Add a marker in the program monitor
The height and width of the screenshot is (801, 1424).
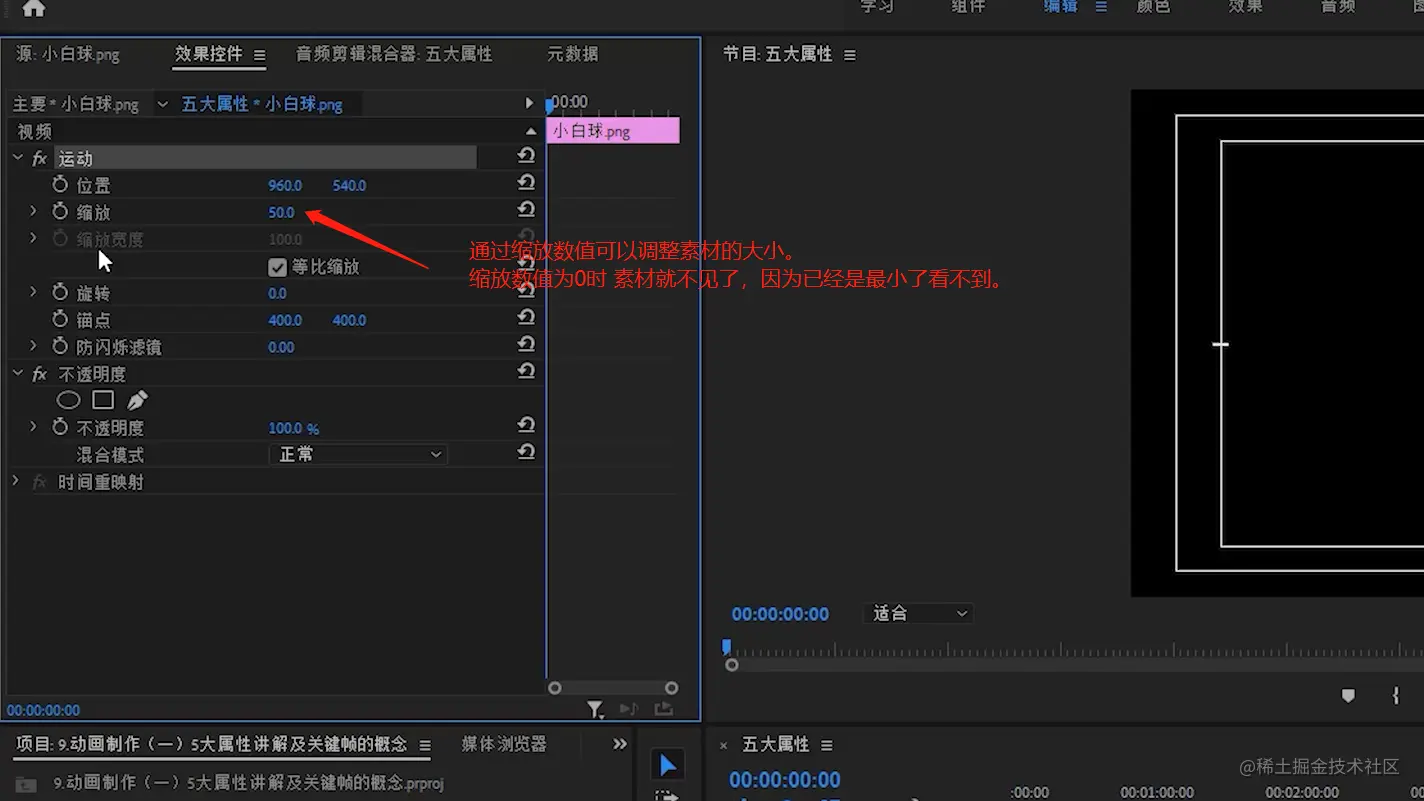click(x=1348, y=696)
